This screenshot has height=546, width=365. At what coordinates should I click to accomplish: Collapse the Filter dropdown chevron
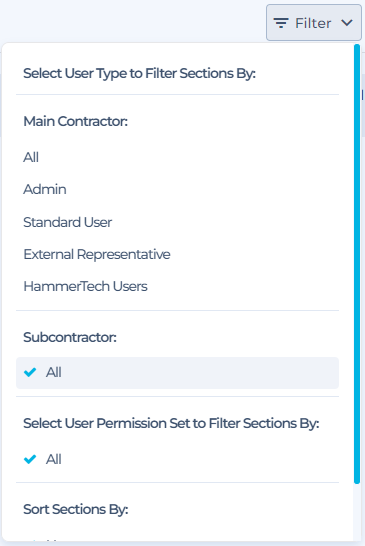[x=347, y=23]
